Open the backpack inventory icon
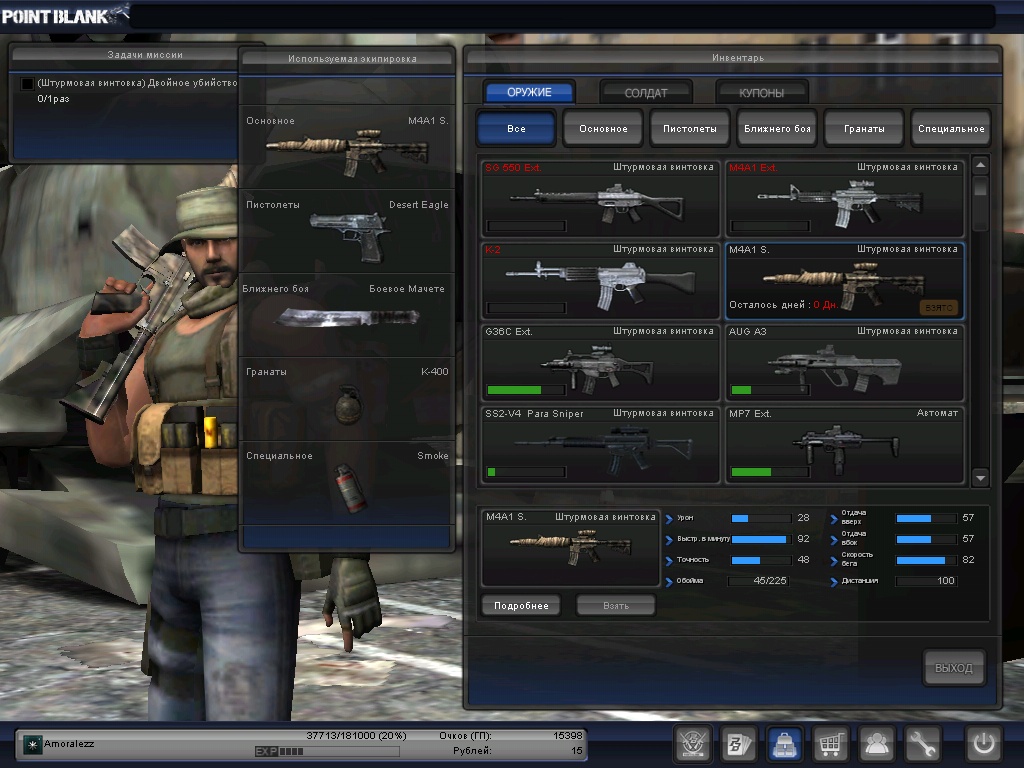The image size is (1024, 768). pos(784,744)
